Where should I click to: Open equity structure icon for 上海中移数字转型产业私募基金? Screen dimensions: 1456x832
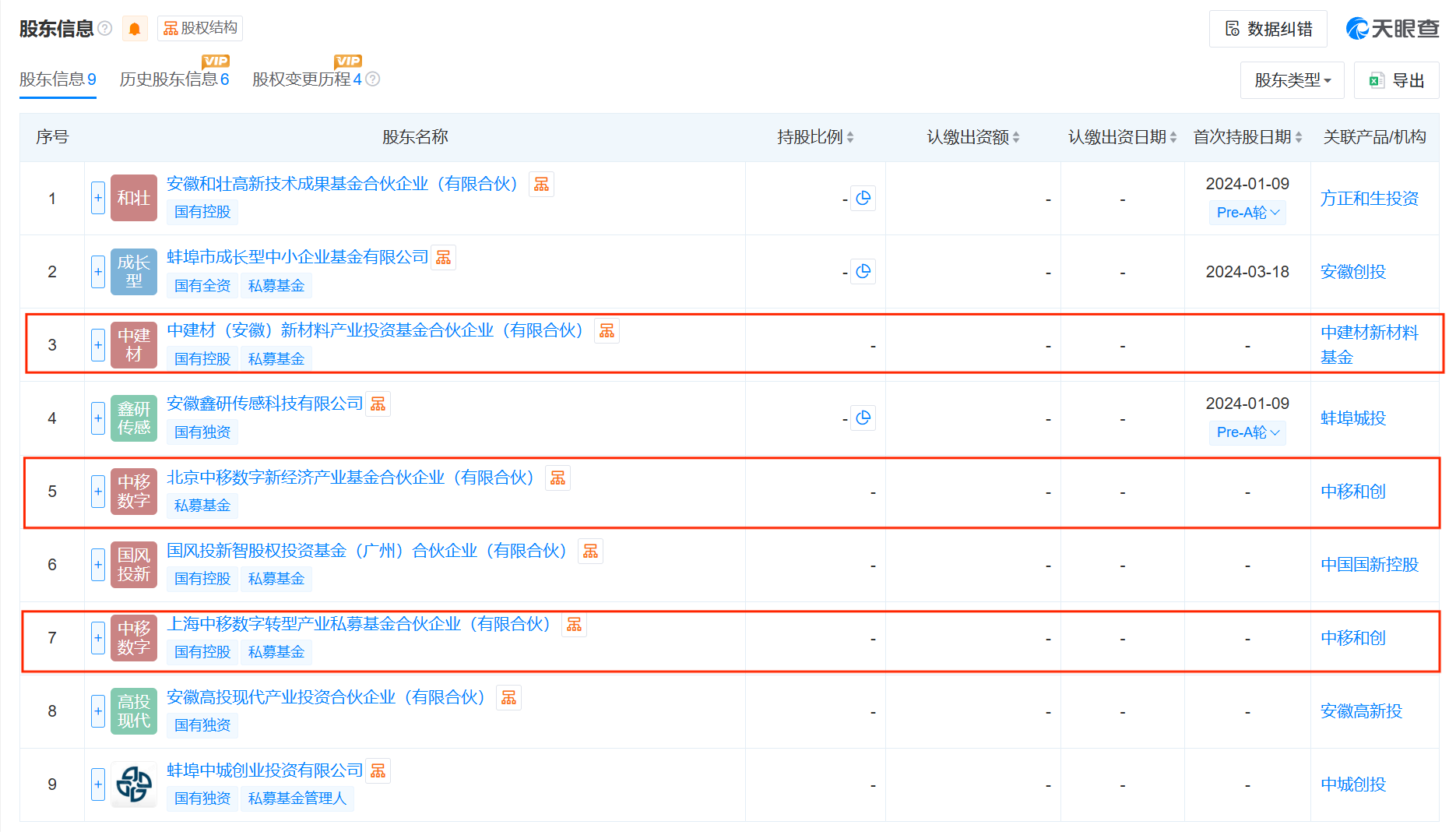[x=574, y=624]
